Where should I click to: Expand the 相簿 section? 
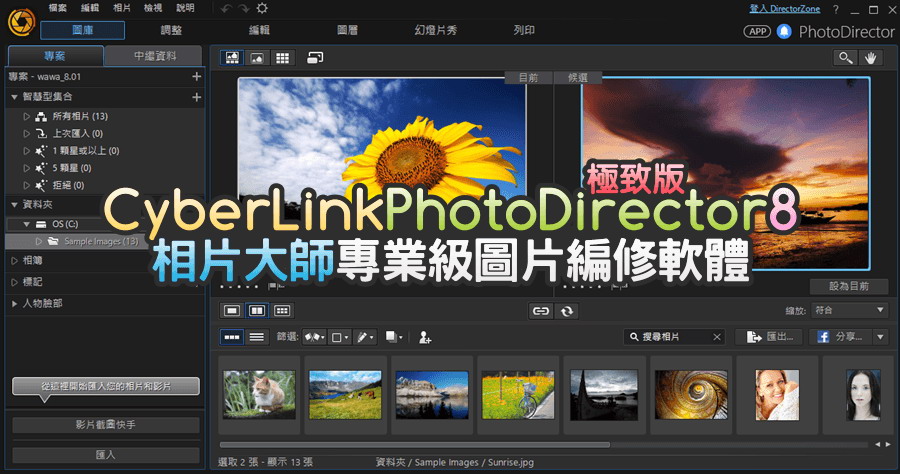[x=14, y=261]
